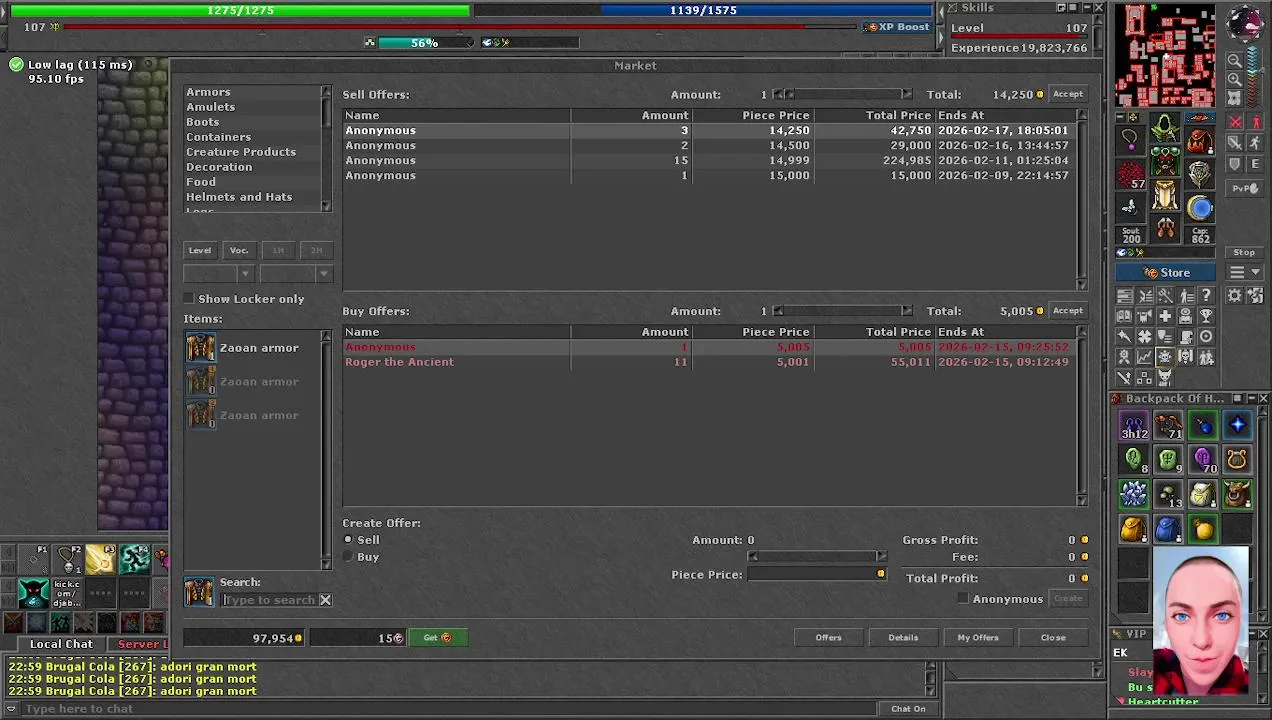This screenshot has width=1272, height=720.
Task: Select the golden lyre in backpack
Action: click(x=1237, y=460)
